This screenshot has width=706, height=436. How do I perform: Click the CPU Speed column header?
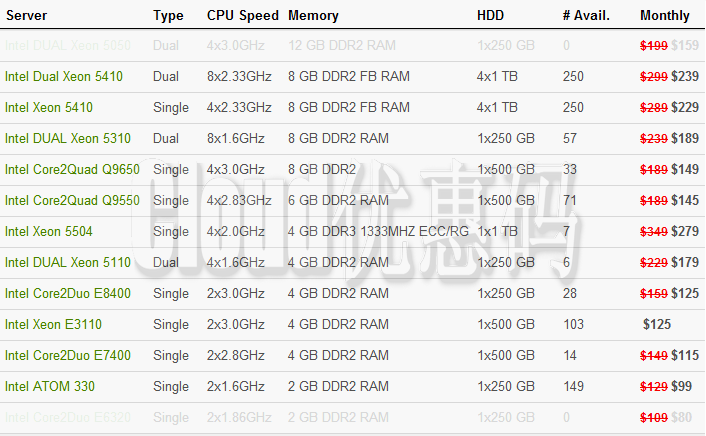pos(241,15)
